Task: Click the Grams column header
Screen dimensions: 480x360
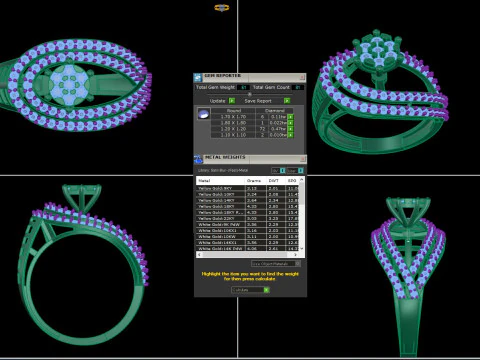Action: coord(256,181)
